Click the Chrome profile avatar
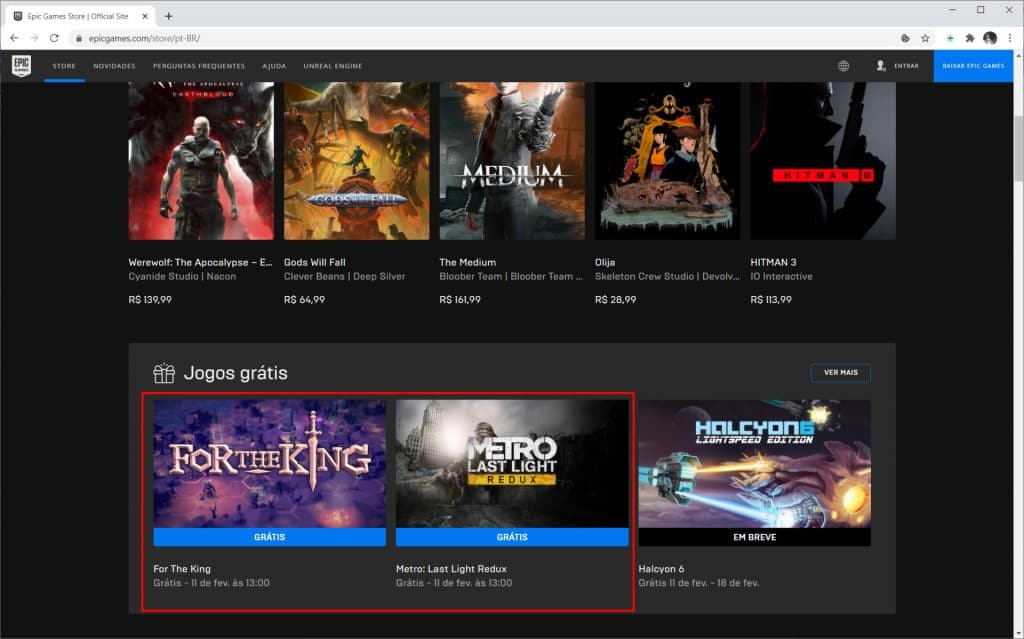Image resolution: width=1024 pixels, height=639 pixels. (x=990, y=39)
